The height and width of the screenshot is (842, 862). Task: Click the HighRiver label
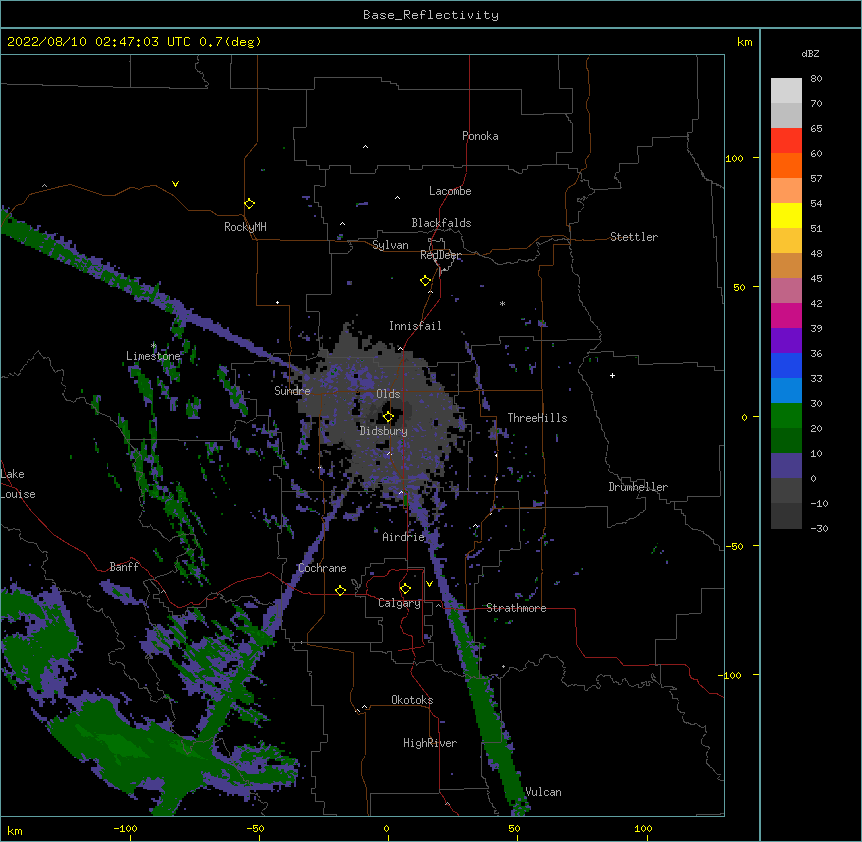pyautogui.click(x=430, y=743)
